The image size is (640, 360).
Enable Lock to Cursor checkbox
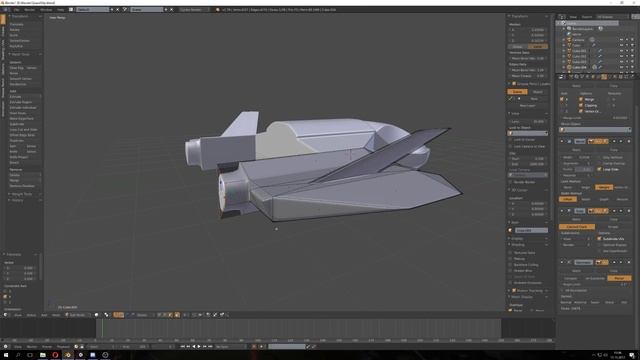511,140
